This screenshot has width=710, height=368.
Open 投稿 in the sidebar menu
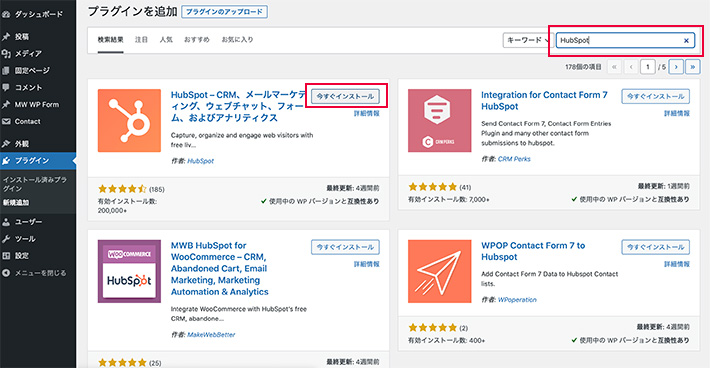pyautogui.click(x=22, y=37)
